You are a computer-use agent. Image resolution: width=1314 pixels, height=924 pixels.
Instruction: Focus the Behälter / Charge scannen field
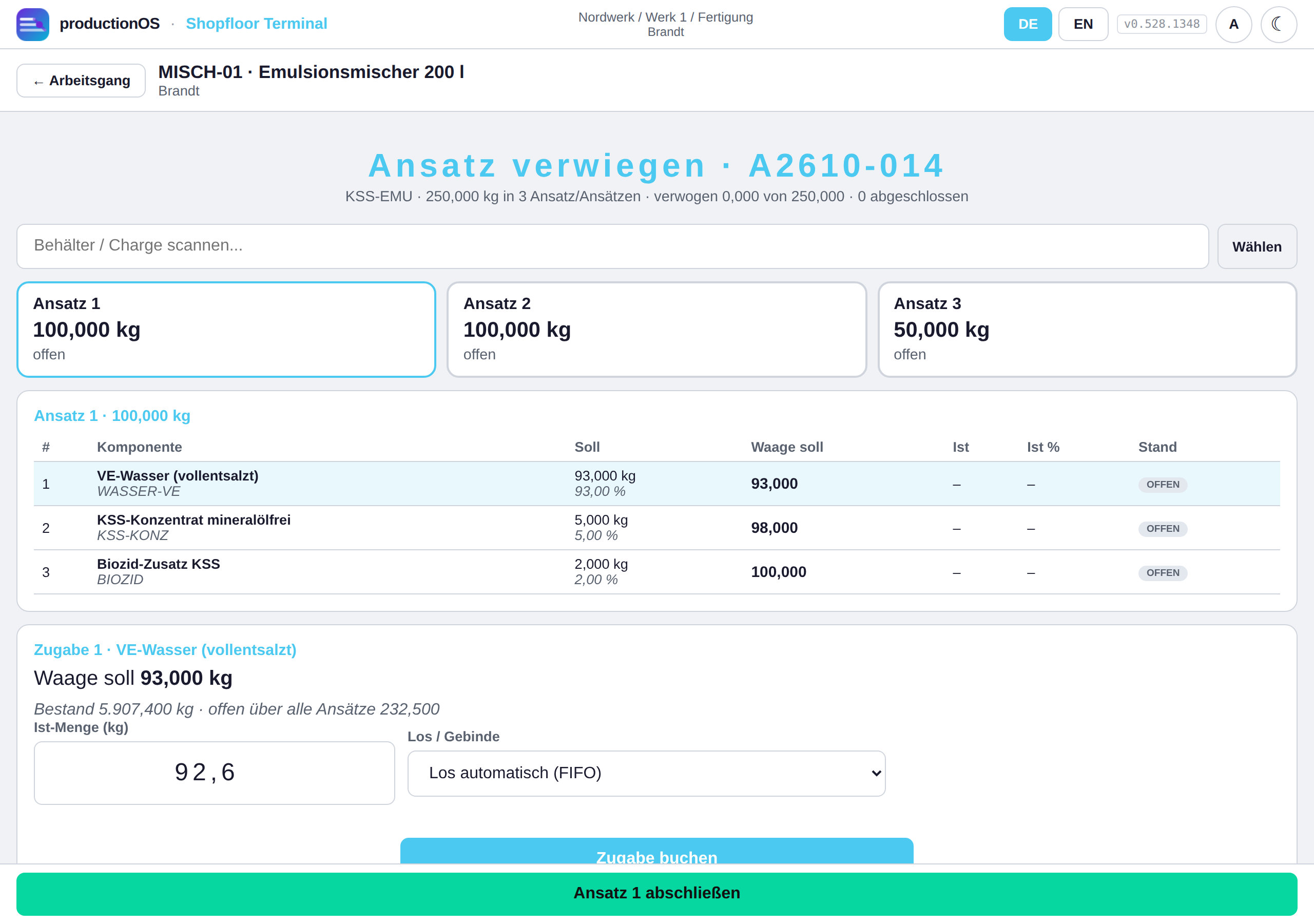(612, 246)
